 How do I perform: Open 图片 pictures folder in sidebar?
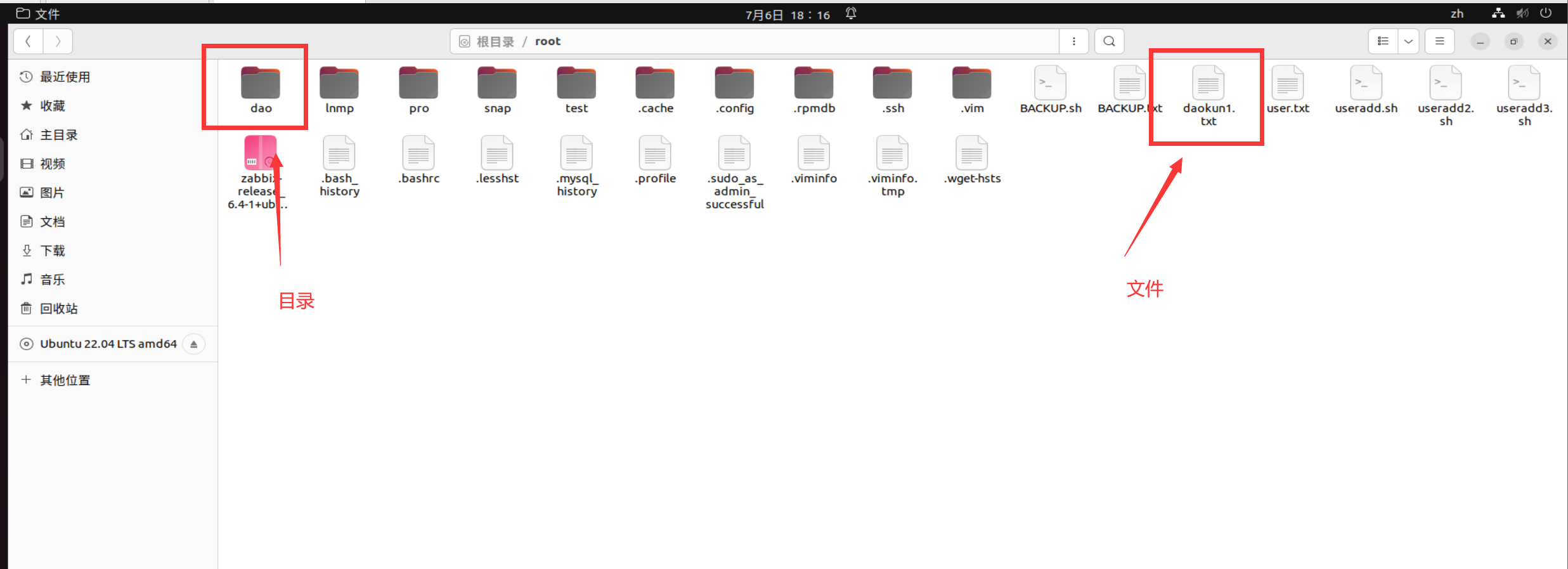coord(113,193)
